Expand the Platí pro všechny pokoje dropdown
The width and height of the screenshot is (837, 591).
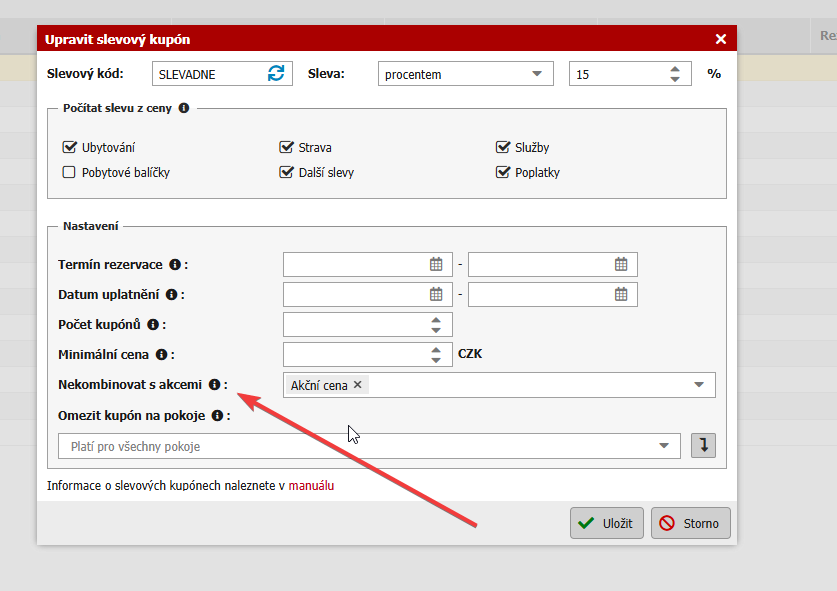663,446
